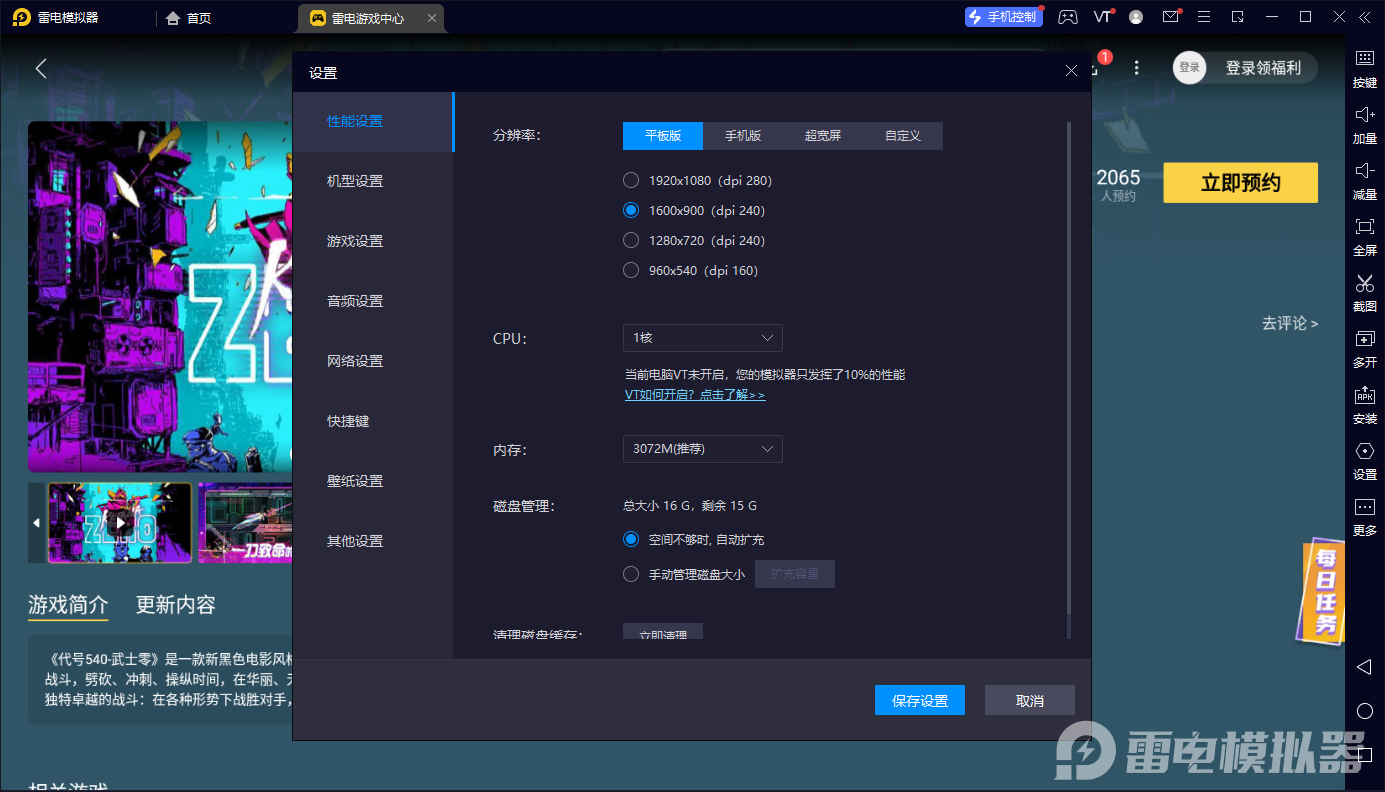The image size is (1385, 792).
Task: Open the 去评论 > link
Action: coord(1290,323)
